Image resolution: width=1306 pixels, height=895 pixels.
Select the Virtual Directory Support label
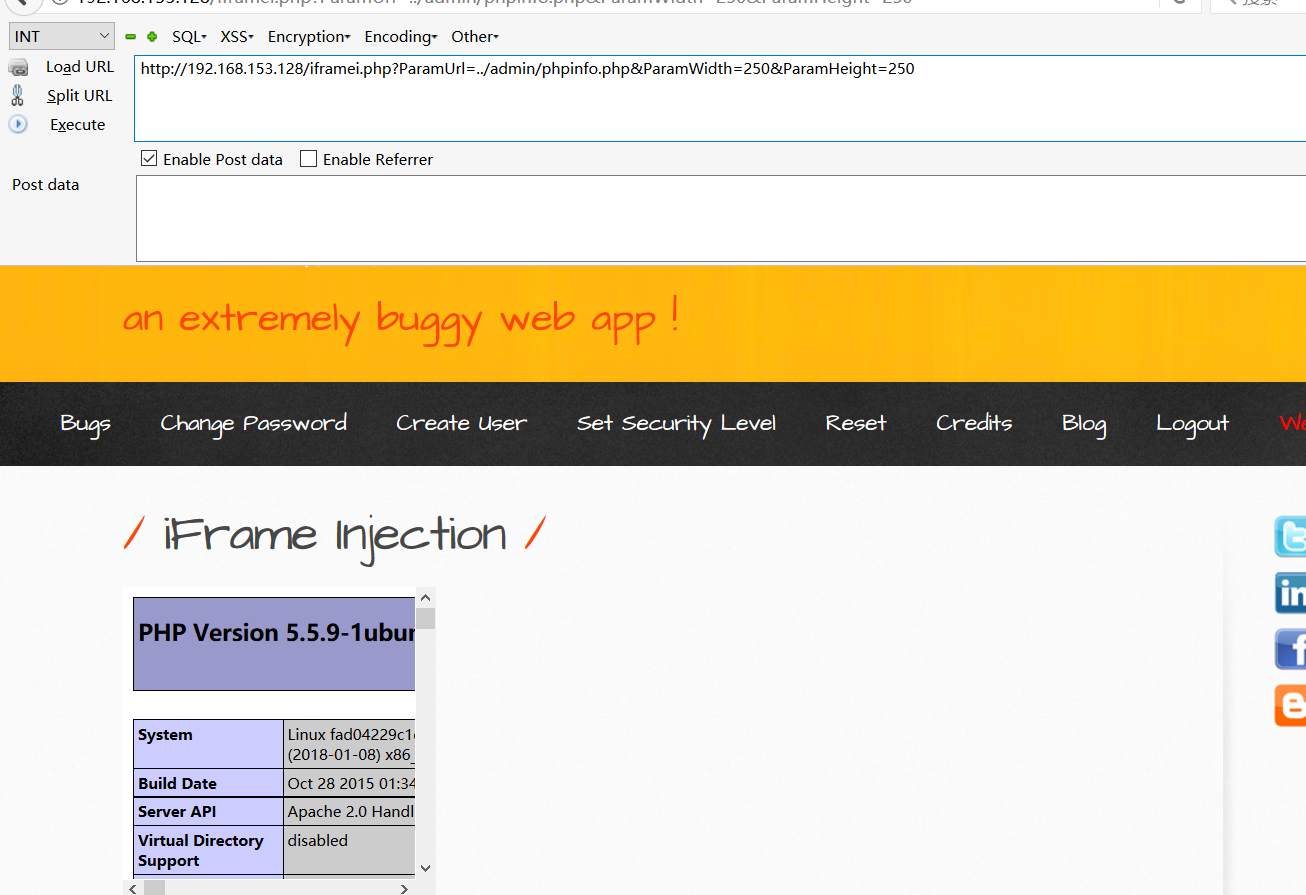click(x=200, y=851)
